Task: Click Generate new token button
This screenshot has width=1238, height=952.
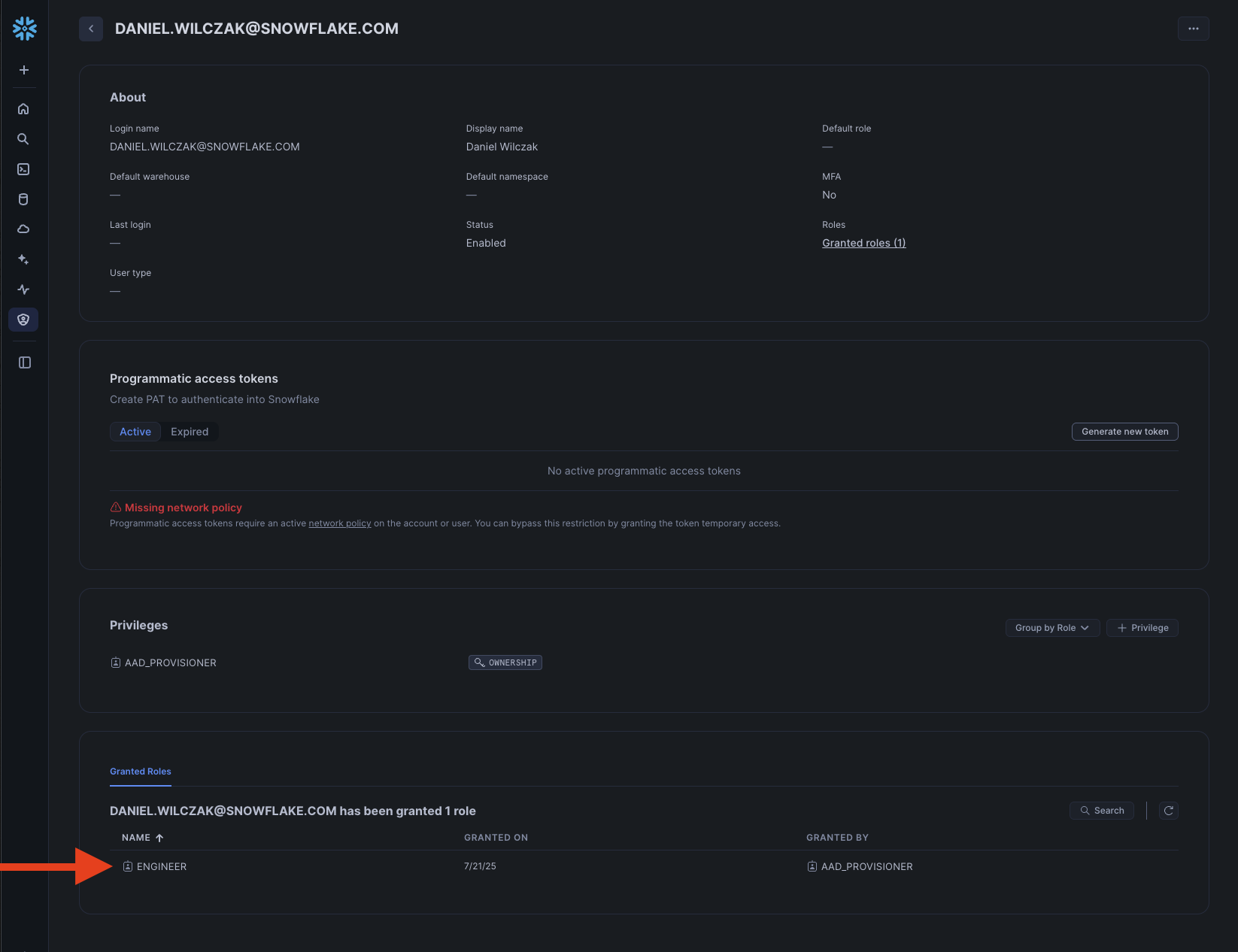Action: point(1124,432)
